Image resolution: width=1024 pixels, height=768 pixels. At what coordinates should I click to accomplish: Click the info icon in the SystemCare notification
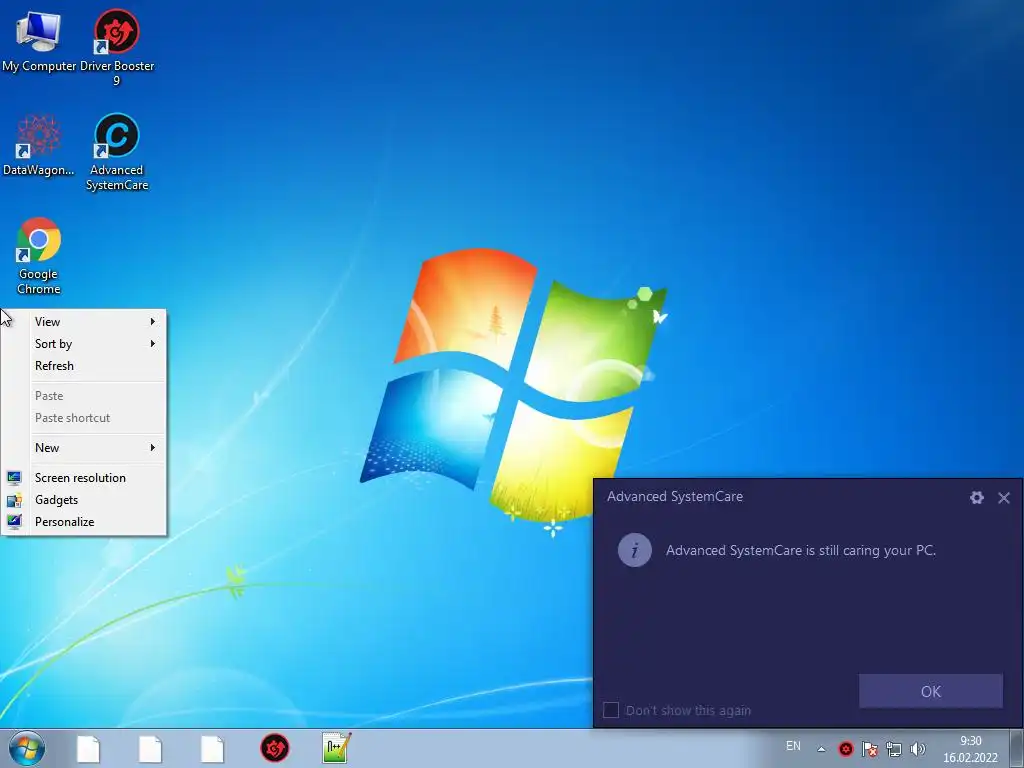click(x=634, y=550)
